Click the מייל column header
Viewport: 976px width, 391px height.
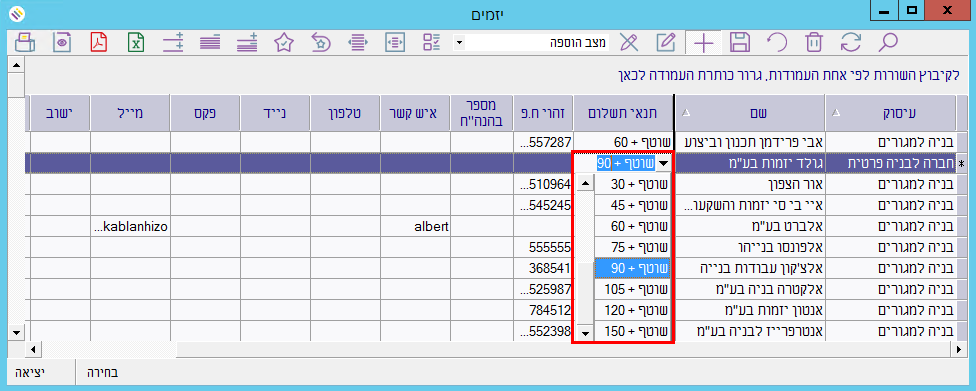129,113
